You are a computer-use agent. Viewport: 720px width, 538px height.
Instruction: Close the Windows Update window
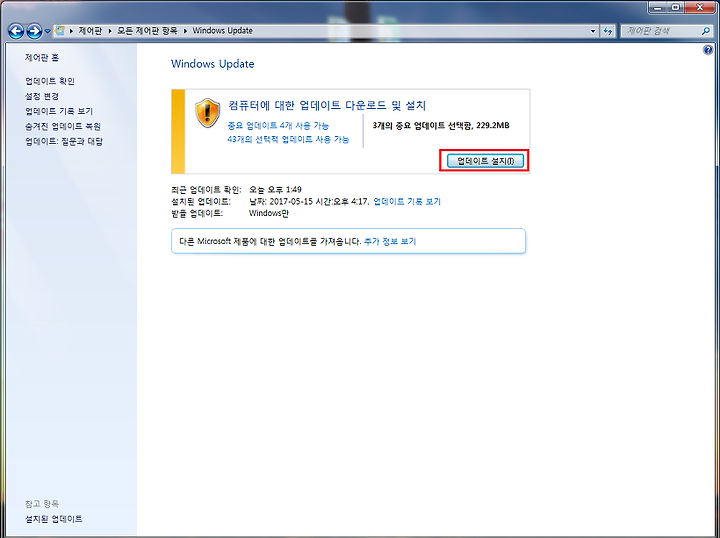click(x=700, y=7)
